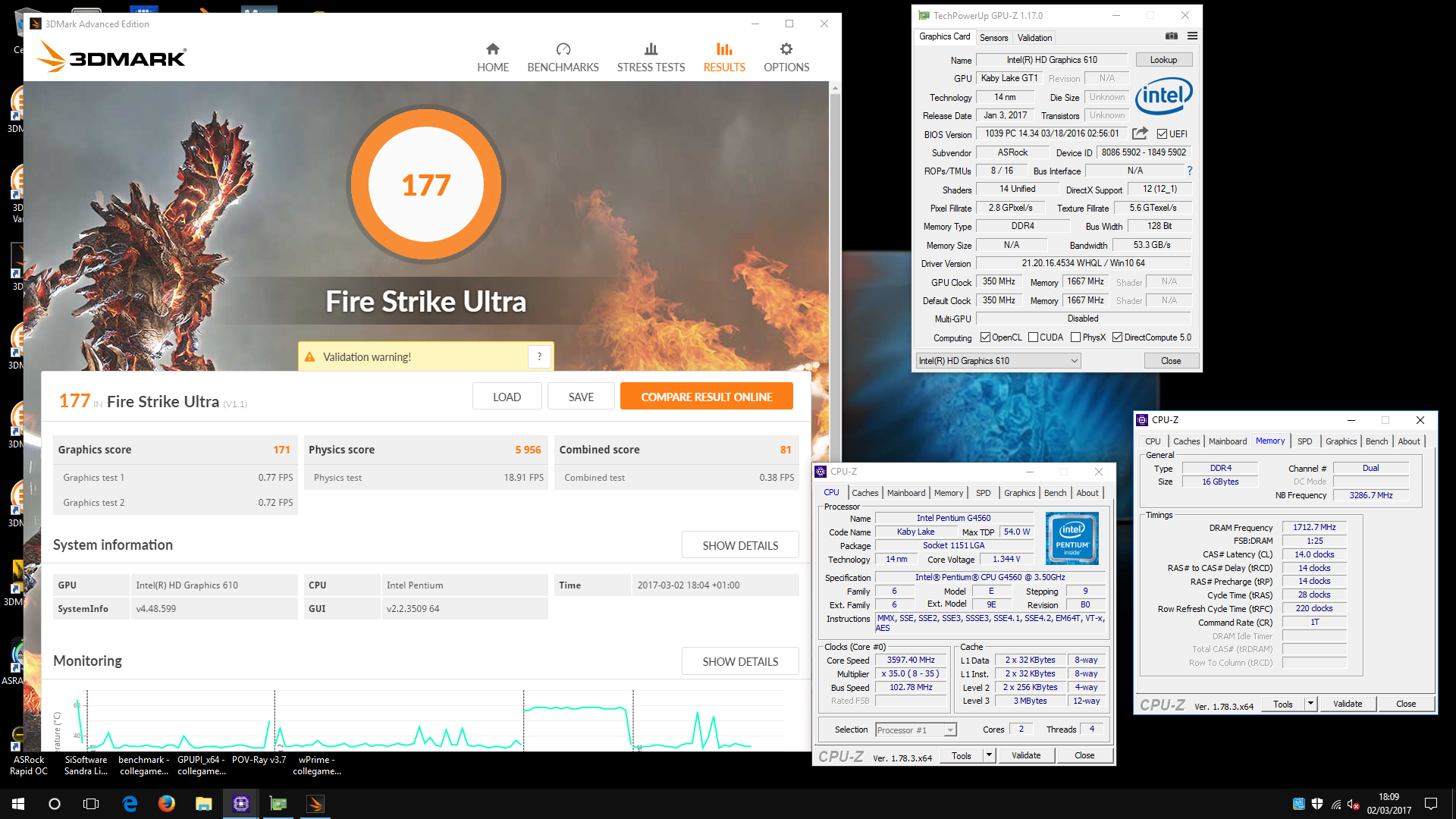This screenshot has height=819, width=1456.
Task: Open SPD tab in CPU-Z Memory window
Action: 1304,441
